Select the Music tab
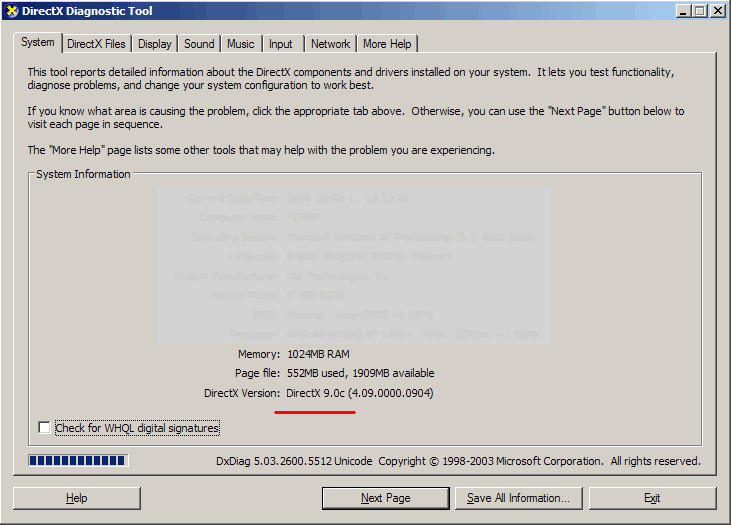Image resolution: width=731 pixels, height=525 pixels. [x=241, y=44]
